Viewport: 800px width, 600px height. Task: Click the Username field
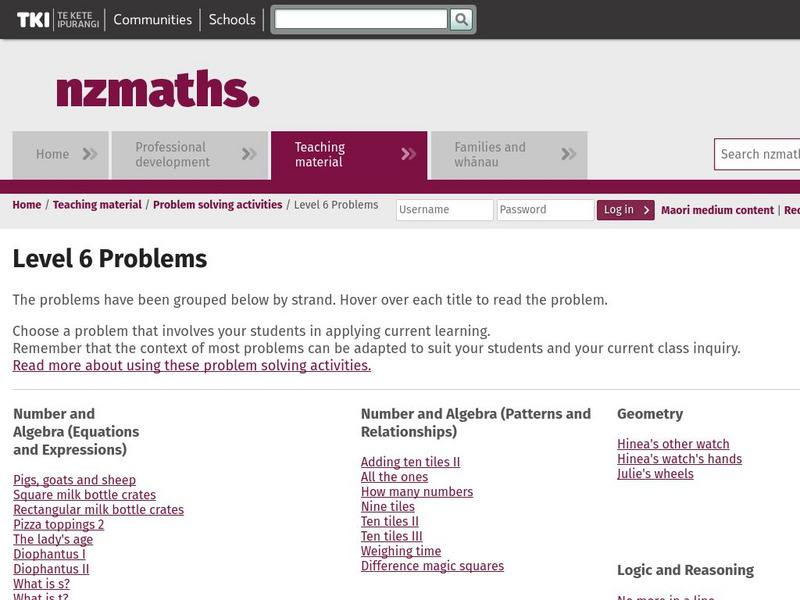tap(444, 210)
